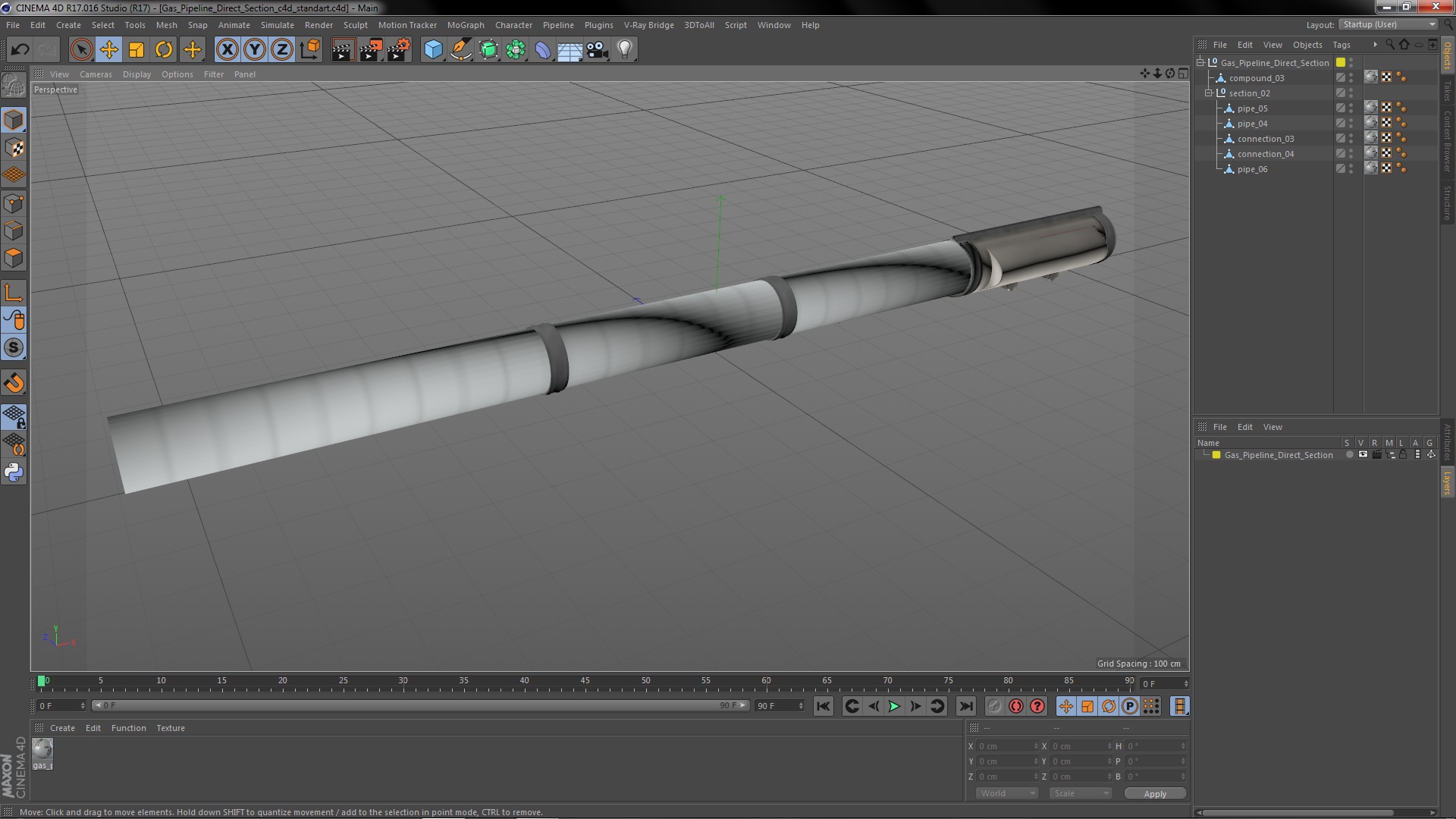Open the Light object icon

[x=624, y=50]
